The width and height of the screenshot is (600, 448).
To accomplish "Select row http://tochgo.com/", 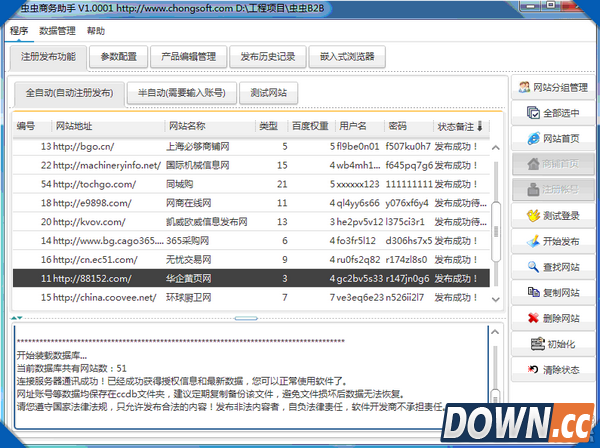I will point(251,184).
